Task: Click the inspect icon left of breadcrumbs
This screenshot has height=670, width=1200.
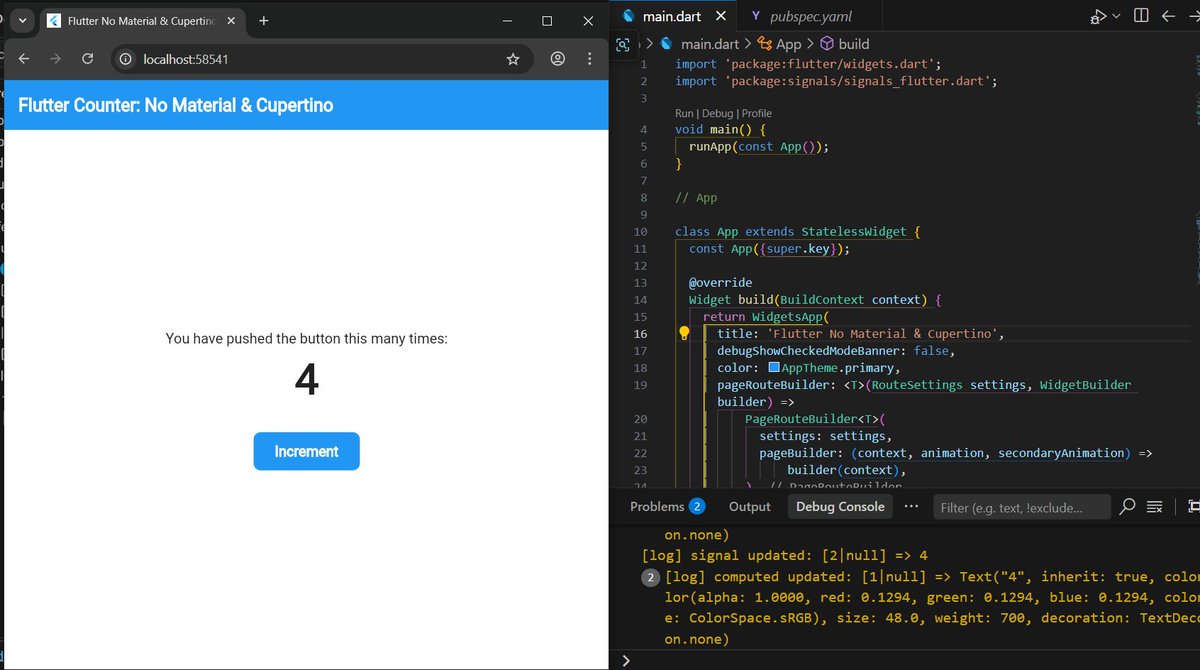Action: pyautogui.click(x=623, y=44)
